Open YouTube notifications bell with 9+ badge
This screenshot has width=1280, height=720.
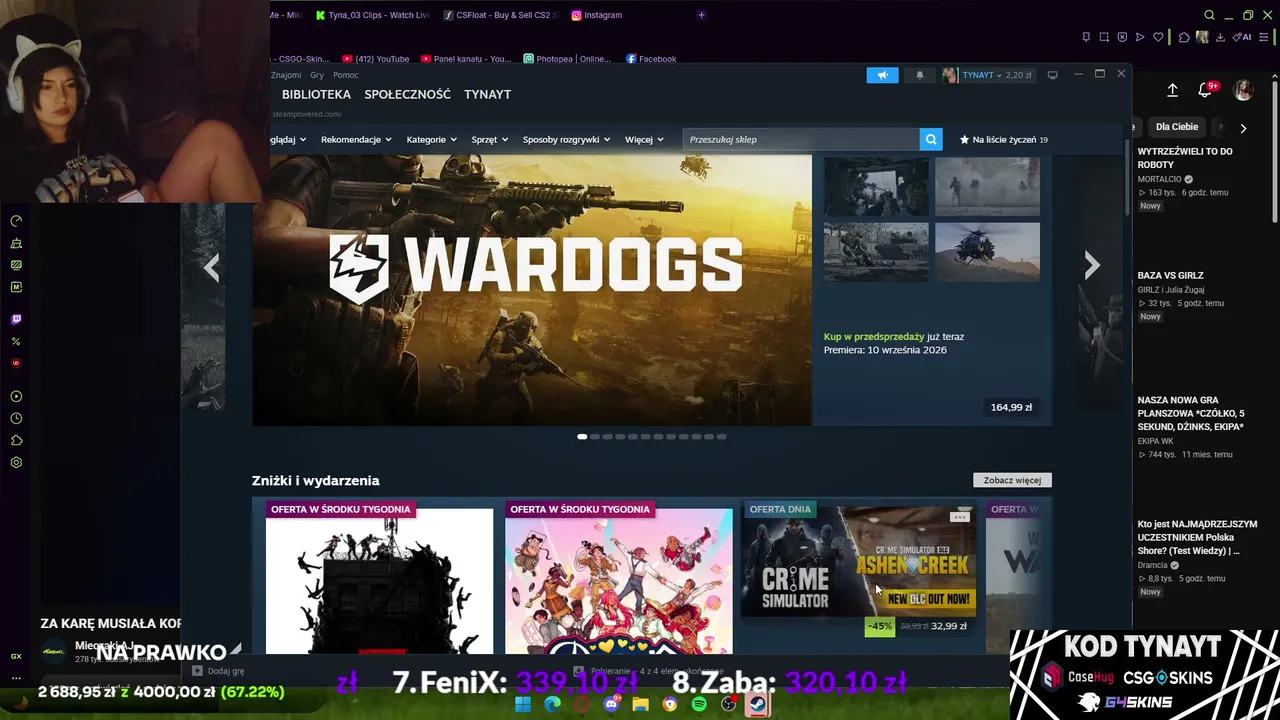(1206, 90)
